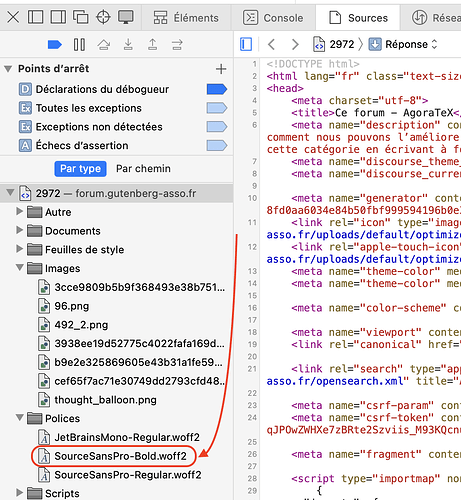The height and width of the screenshot is (500, 461).
Task: Dock inspector to the right side
Action: click(x=58, y=17)
